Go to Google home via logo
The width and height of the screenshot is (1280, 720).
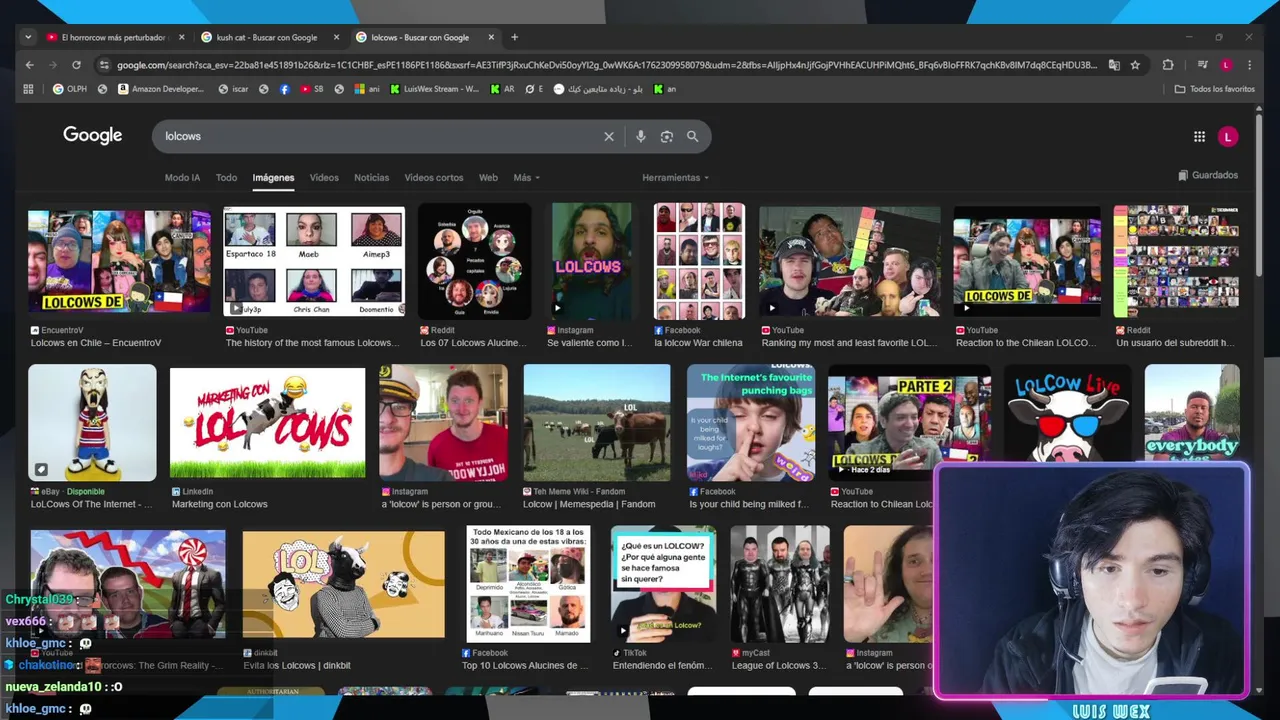coord(92,135)
